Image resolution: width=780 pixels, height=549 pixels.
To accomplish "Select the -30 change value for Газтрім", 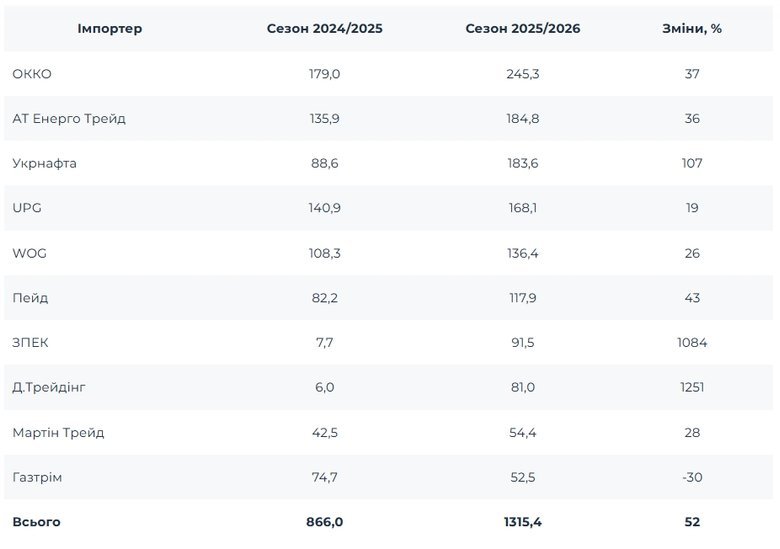I will pyautogui.click(x=692, y=478).
